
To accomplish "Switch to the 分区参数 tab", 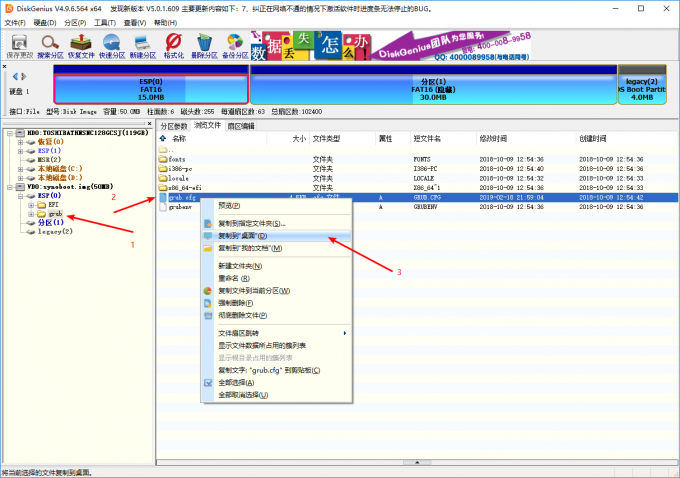I will point(174,126).
